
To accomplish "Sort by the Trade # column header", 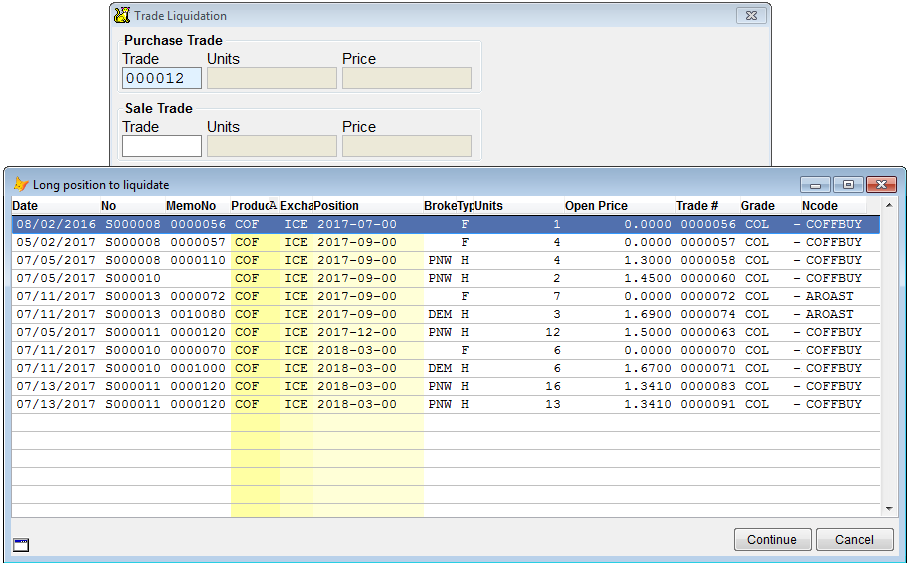I will [x=708, y=206].
